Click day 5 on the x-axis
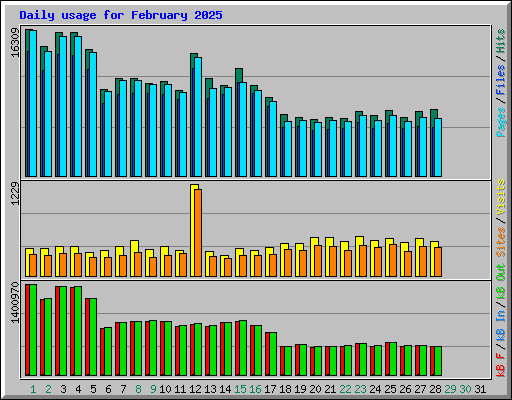 (93, 389)
